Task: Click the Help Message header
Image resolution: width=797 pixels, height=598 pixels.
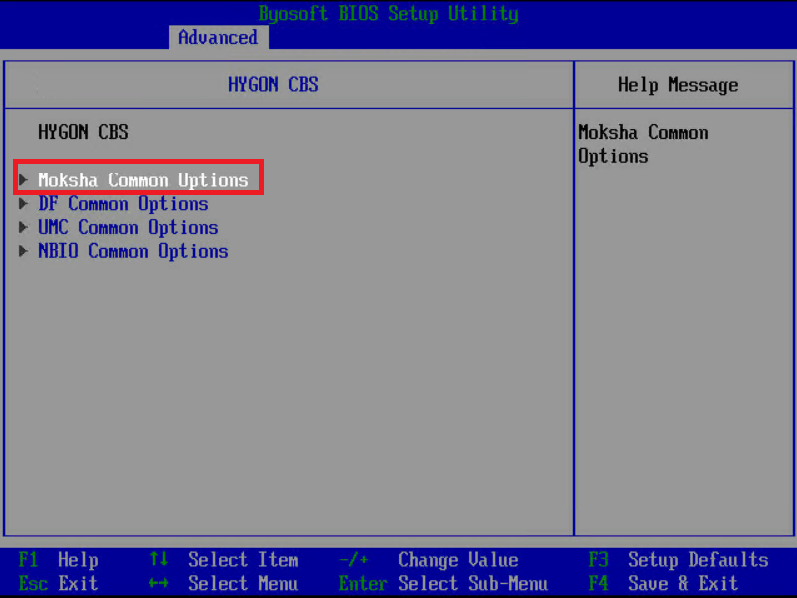Action: tap(678, 85)
